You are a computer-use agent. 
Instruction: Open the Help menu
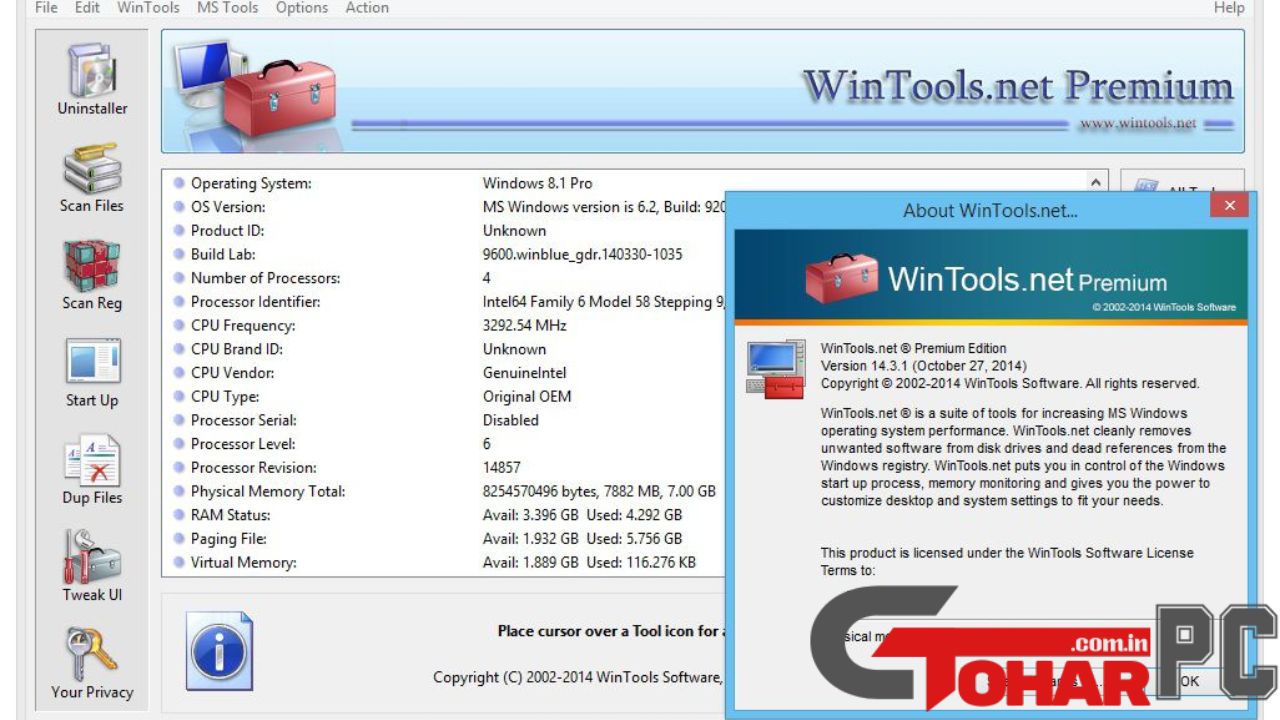1229,8
